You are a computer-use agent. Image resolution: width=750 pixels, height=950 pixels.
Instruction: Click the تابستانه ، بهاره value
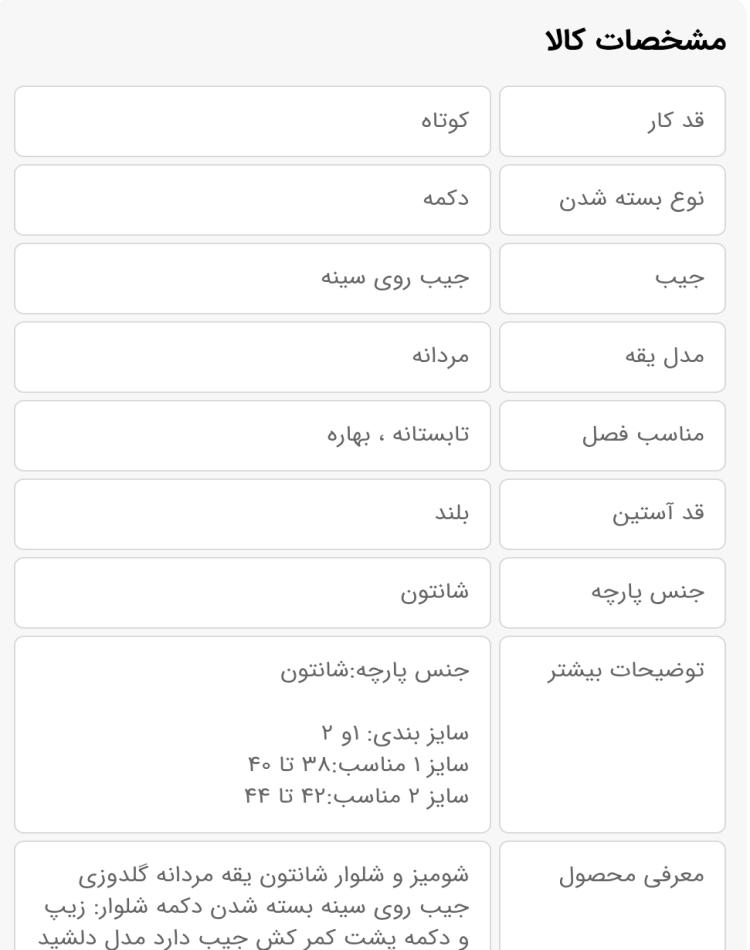click(398, 435)
